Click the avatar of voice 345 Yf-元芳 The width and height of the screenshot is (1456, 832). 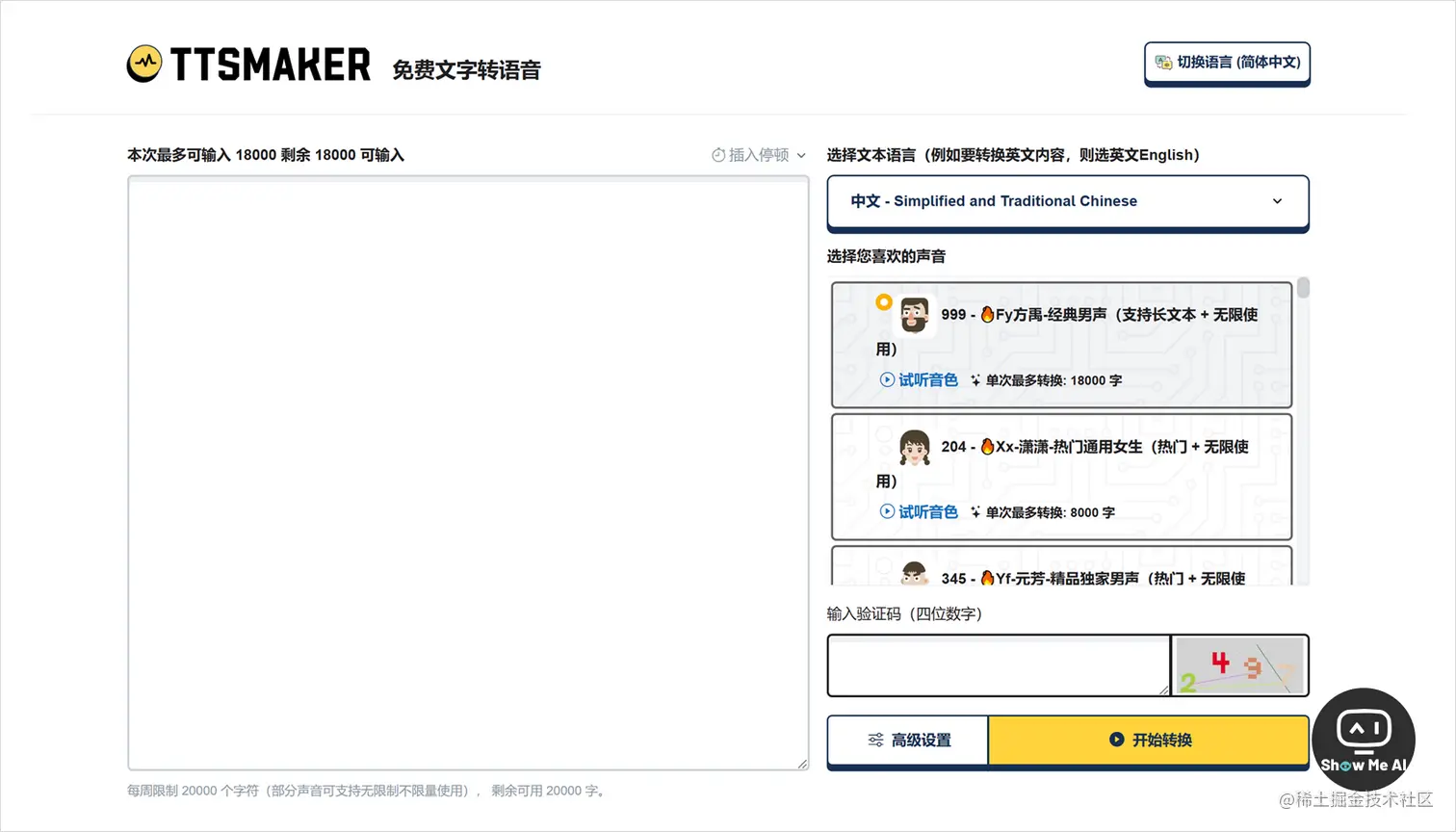click(915, 574)
